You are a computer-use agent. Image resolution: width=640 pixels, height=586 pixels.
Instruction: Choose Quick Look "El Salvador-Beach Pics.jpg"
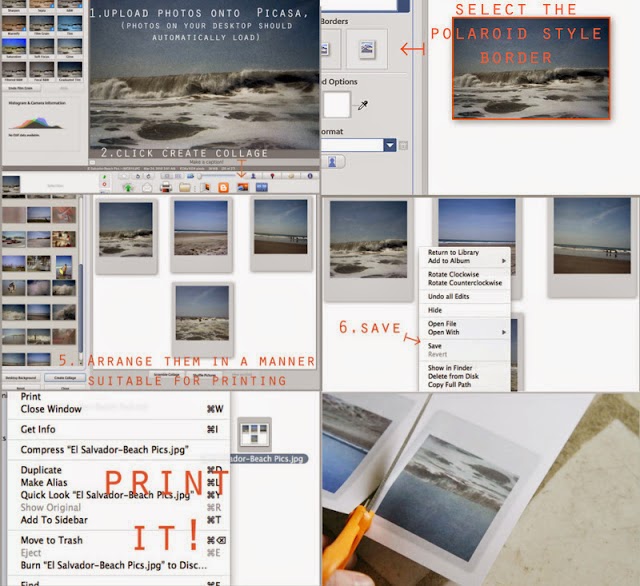(118, 495)
